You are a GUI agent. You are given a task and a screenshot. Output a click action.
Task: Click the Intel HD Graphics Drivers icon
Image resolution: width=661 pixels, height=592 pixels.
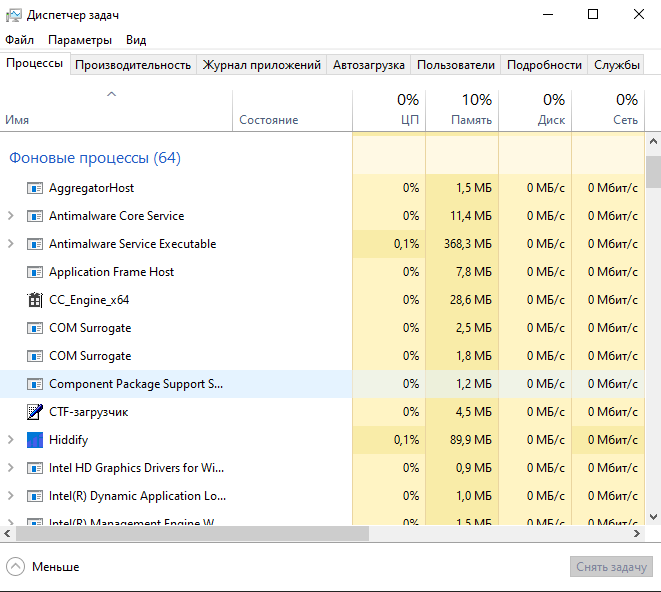tap(35, 468)
